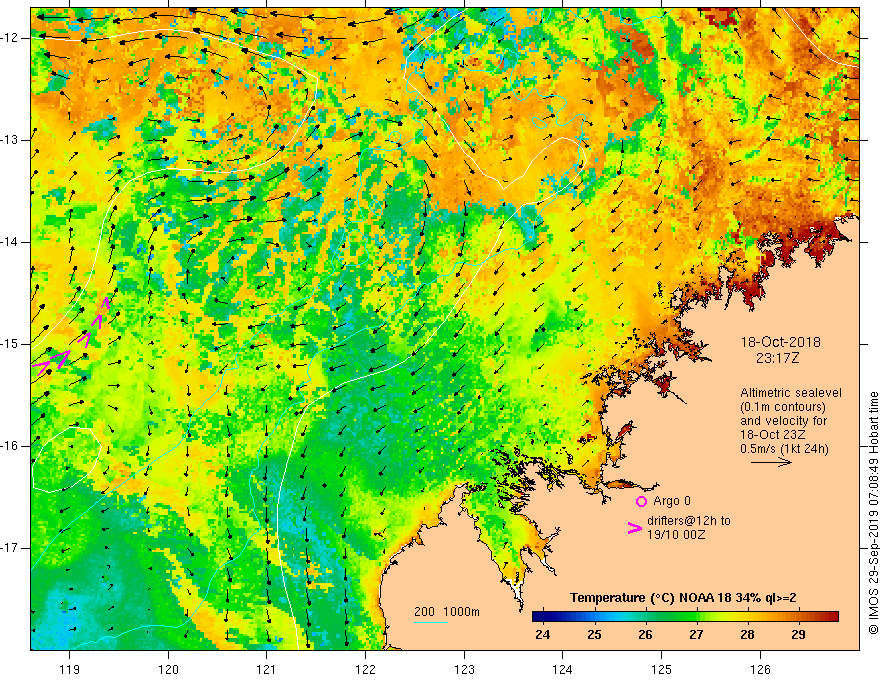Click the latitude label -14
880x680 pixels.
point(10,242)
